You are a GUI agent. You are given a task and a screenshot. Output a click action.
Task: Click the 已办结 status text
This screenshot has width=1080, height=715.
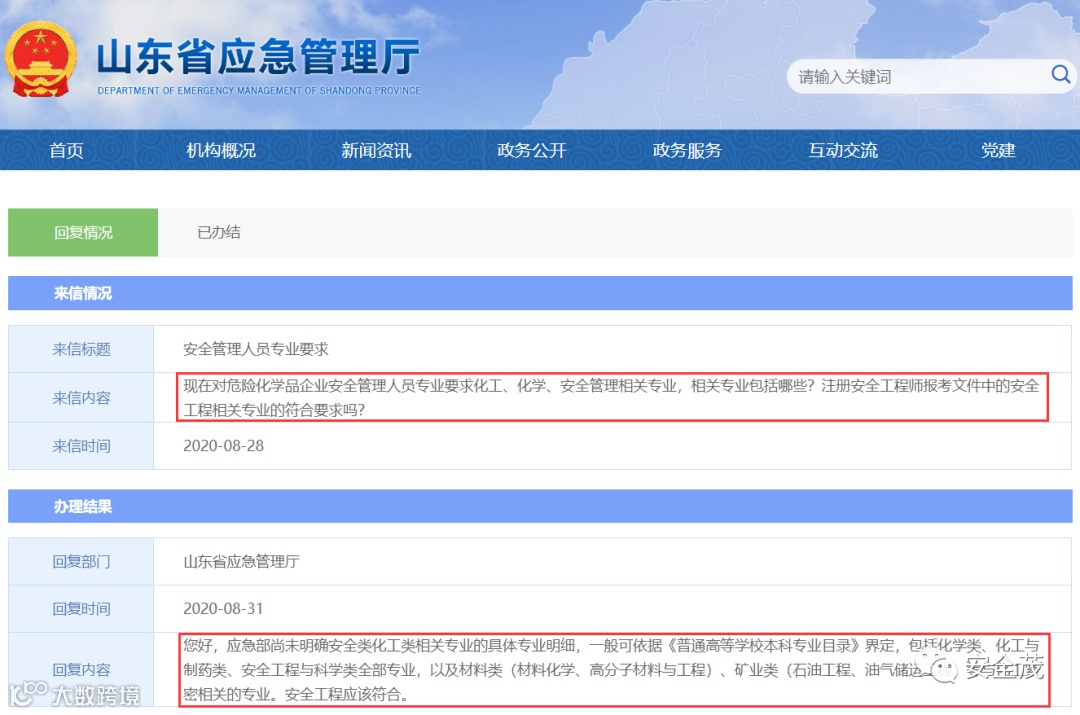tap(219, 233)
